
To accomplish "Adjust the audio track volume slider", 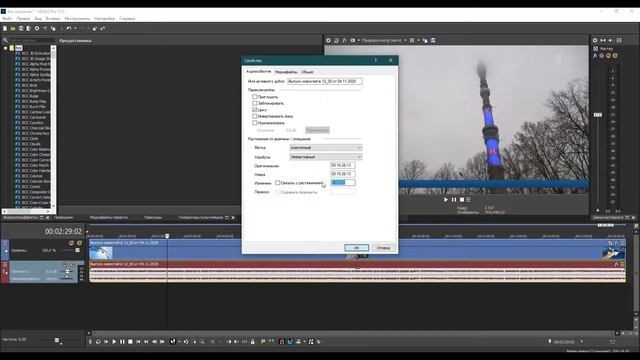I will tap(67, 271).
